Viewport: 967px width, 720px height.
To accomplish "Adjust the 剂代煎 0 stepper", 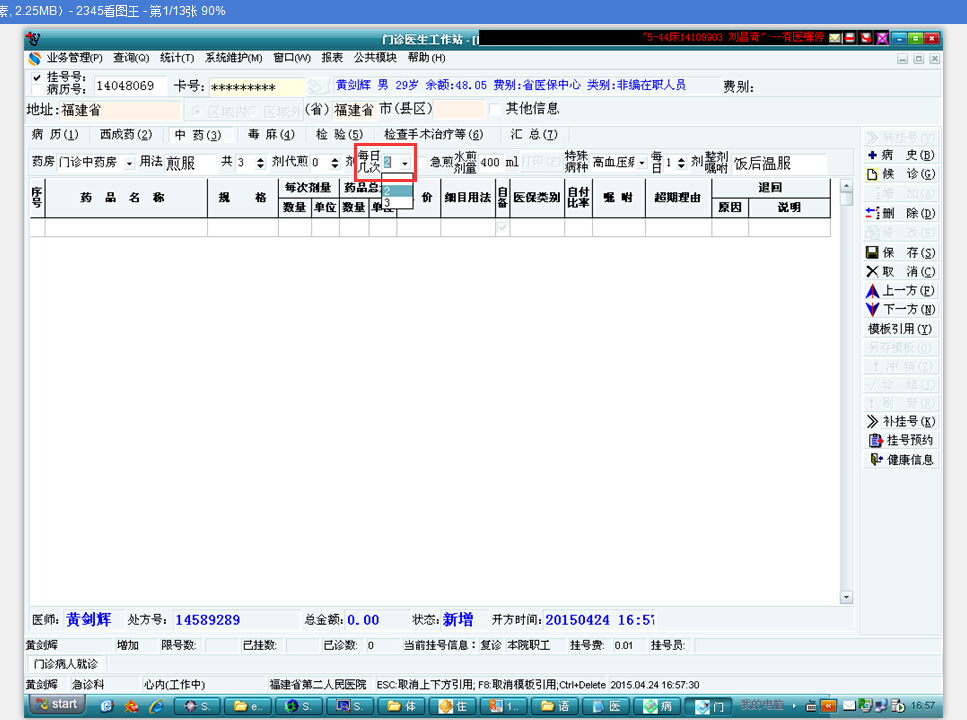I will click(x=335, y=163).
